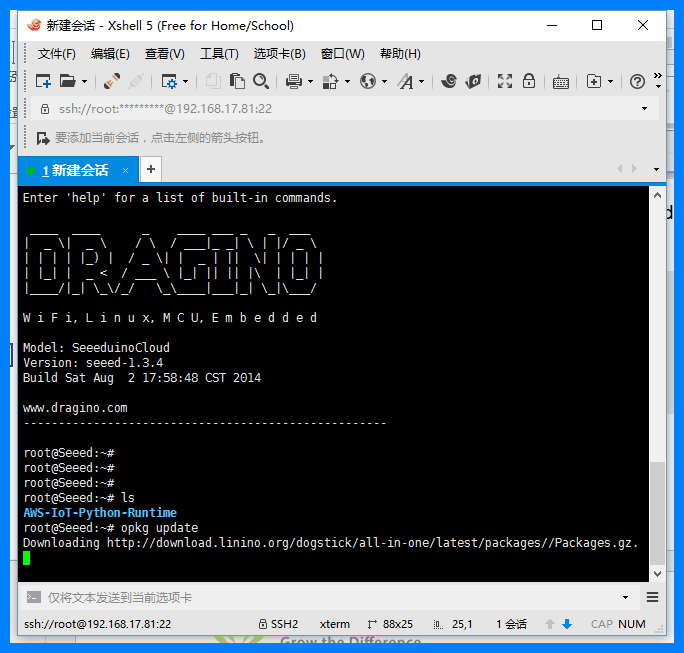Click the disconnect session icon
The width and height of the screenshot is (684, 653).
tap(136, 81)
